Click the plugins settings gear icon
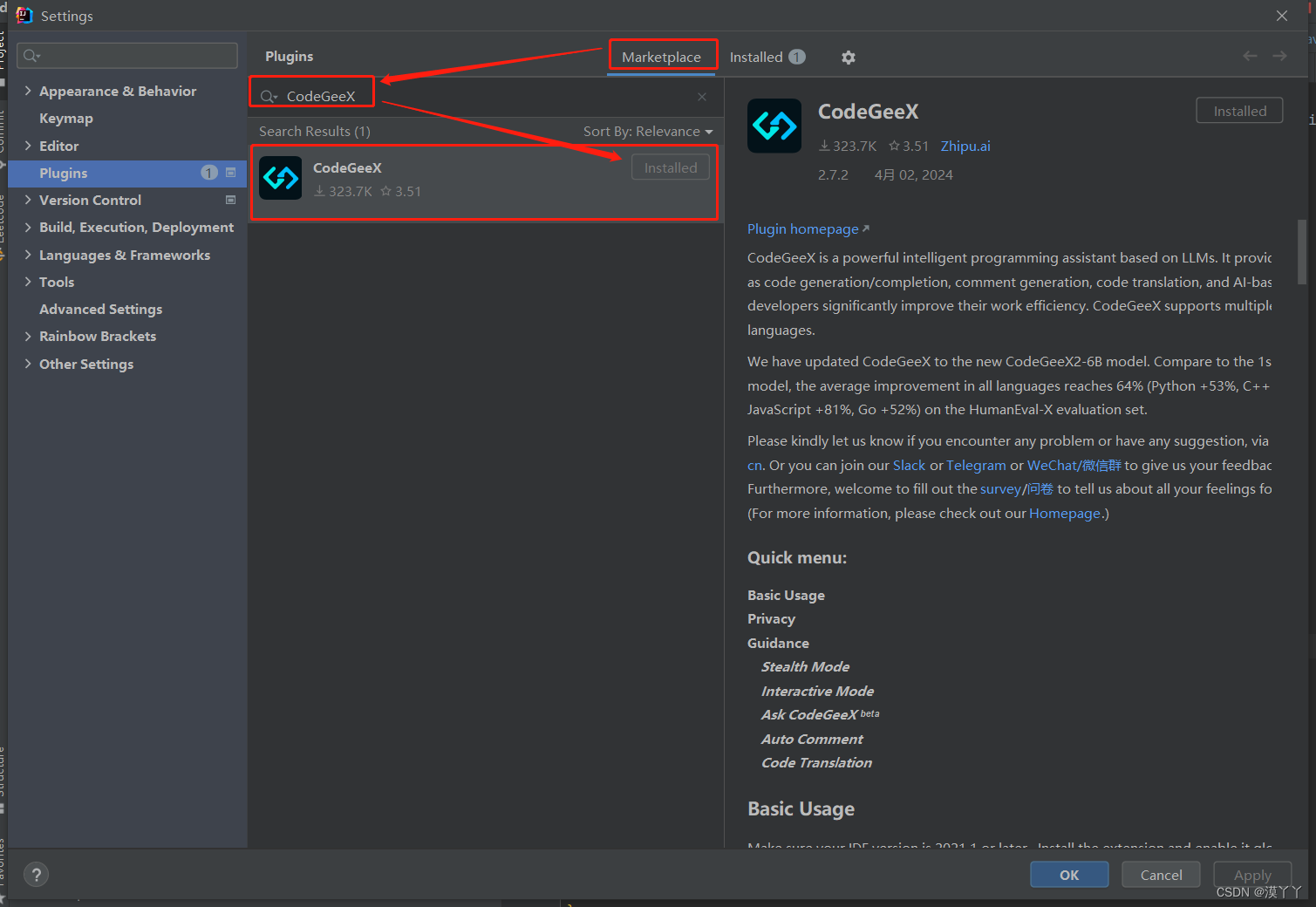1316x907 pixels. click(x=848, y=58)
